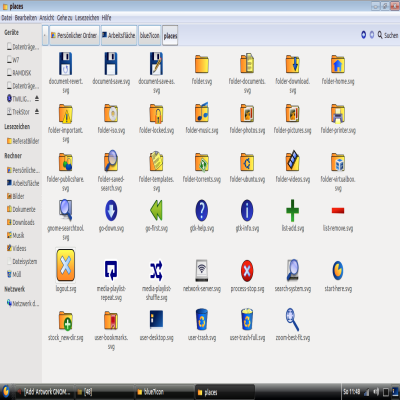Screen dimensions: 400x400
Task: Select the folder-locked.svg icon
Action: pyautogui.click(x=156, y=113)
